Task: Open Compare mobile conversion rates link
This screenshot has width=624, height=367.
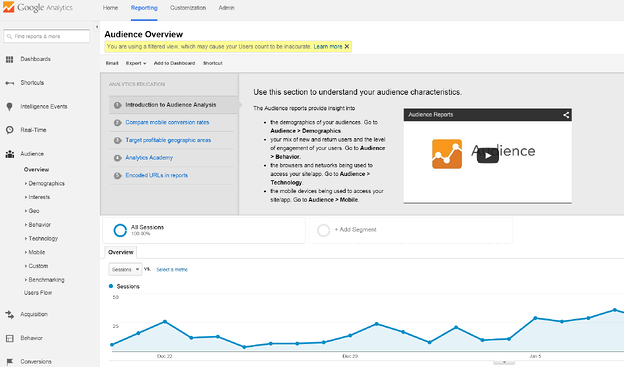Action: click(x=167, y=123)
